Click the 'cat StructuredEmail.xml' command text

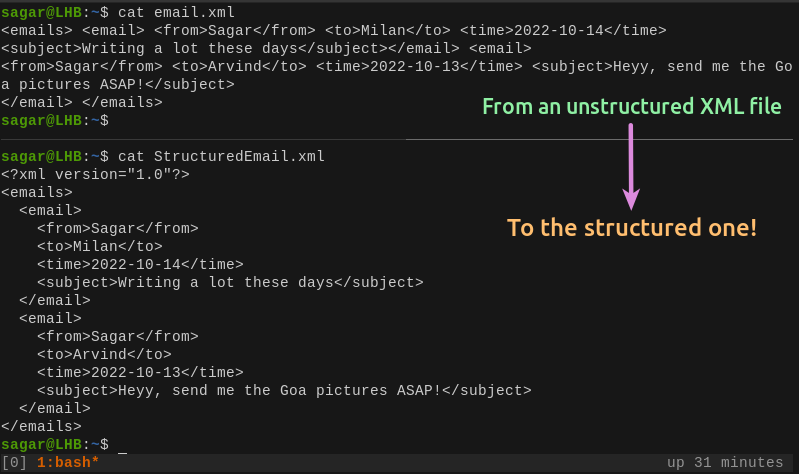(221, 157)
